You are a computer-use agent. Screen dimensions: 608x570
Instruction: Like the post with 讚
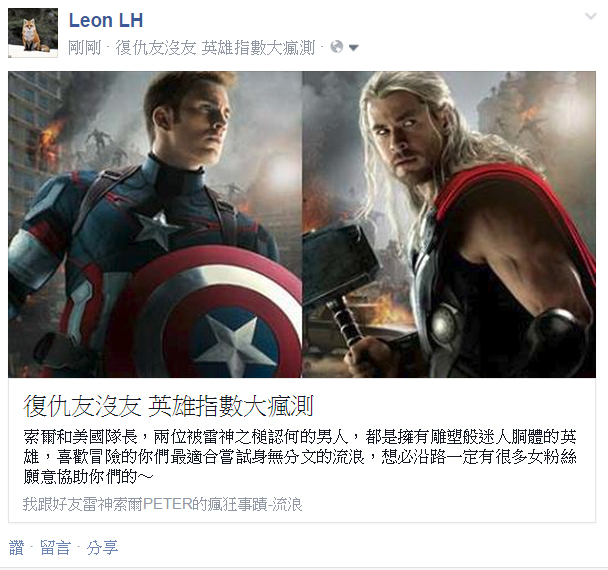pos(16,548)
